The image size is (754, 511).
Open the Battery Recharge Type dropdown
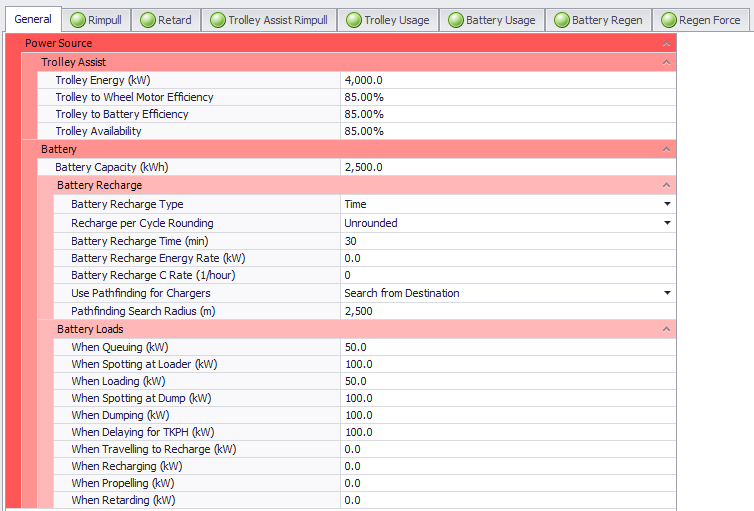click(x=666, y=205)
